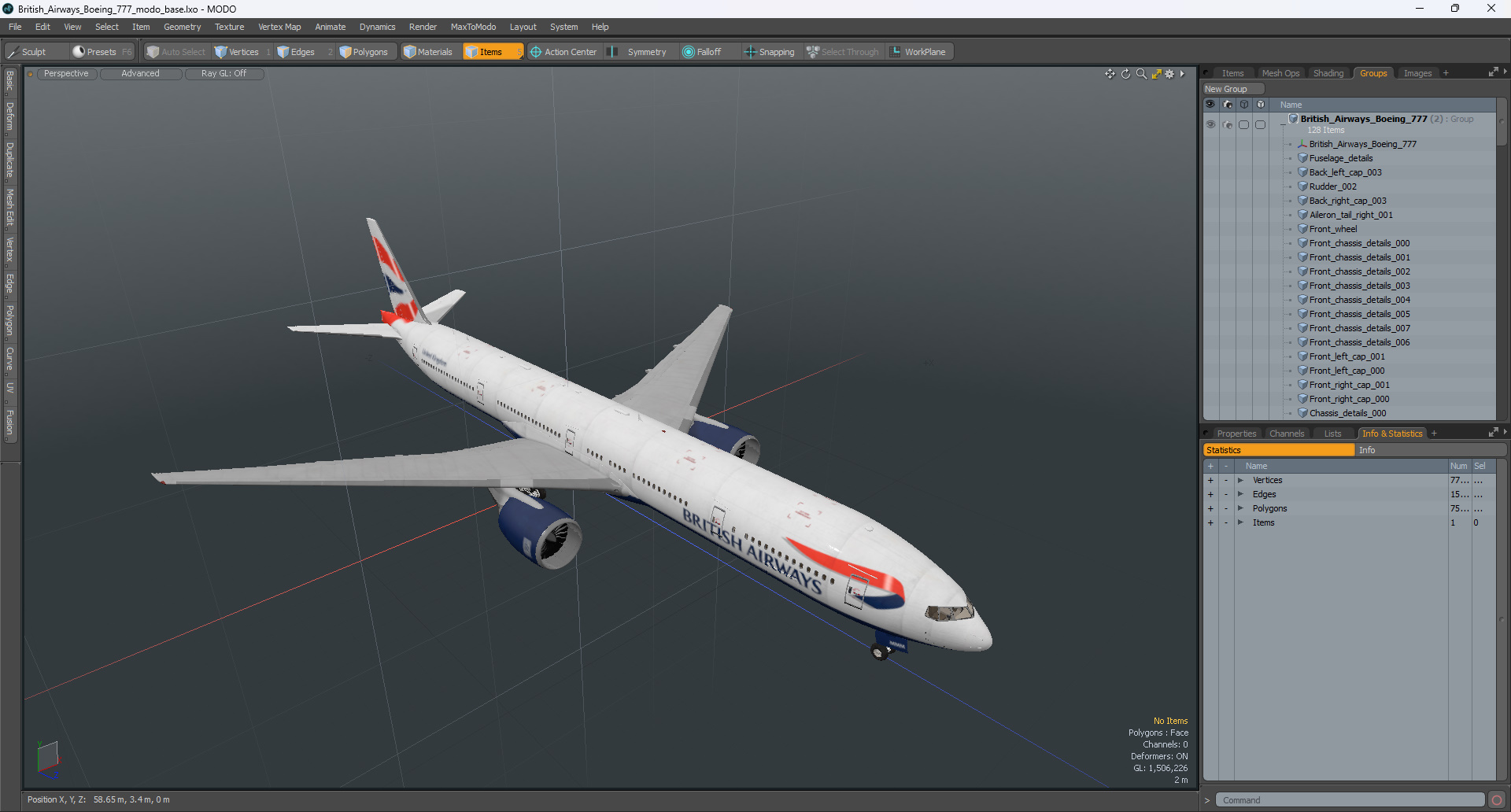The image size is (1511, 812).
Task: Select Front_wheel item in the list
Action: pyautogui.click(x=1332, y=229)
